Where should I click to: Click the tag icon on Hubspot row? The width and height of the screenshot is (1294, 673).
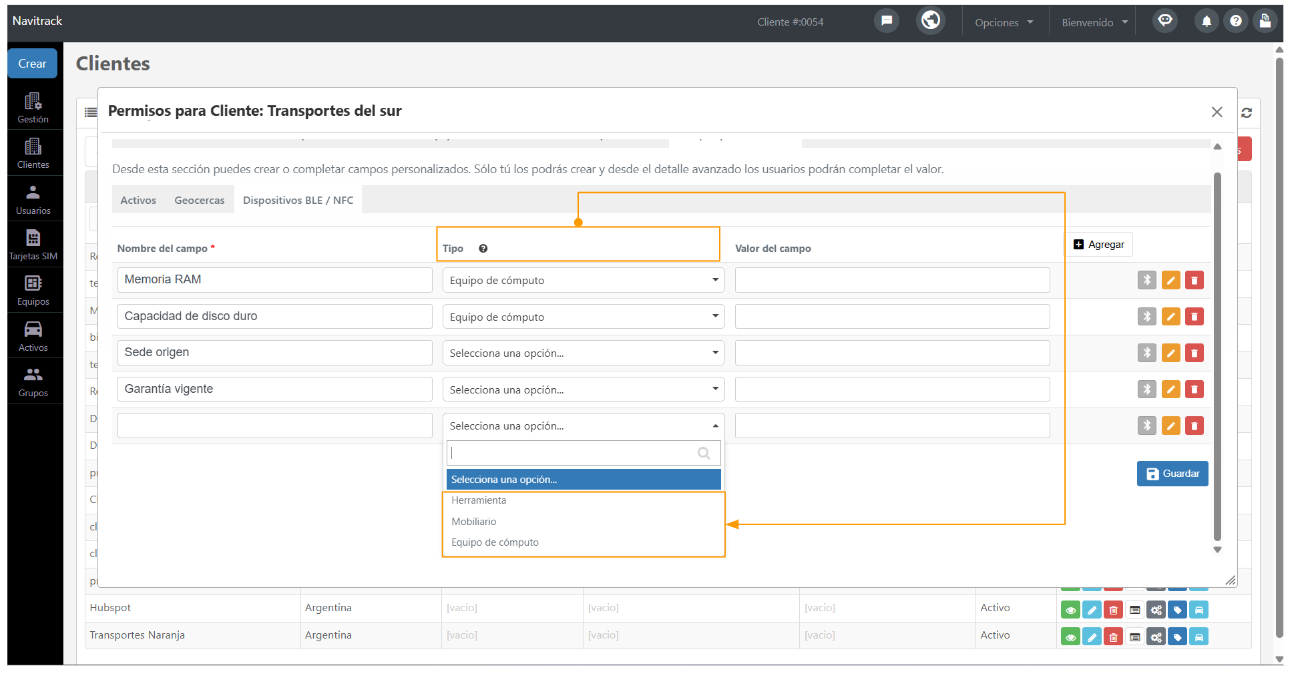coord(1178,609)
